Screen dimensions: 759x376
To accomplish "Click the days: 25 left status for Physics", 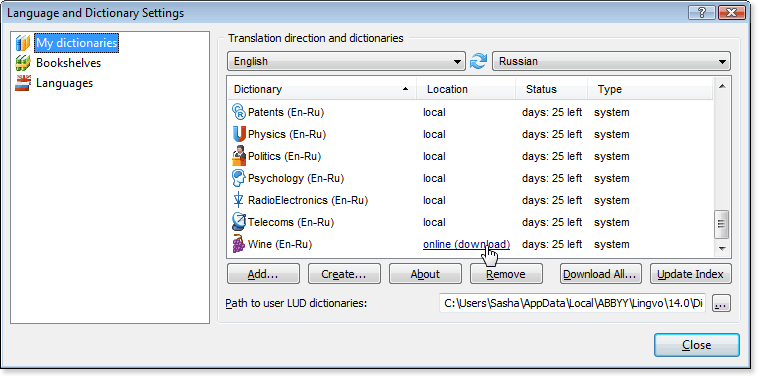I will click(x=552, y=134).
